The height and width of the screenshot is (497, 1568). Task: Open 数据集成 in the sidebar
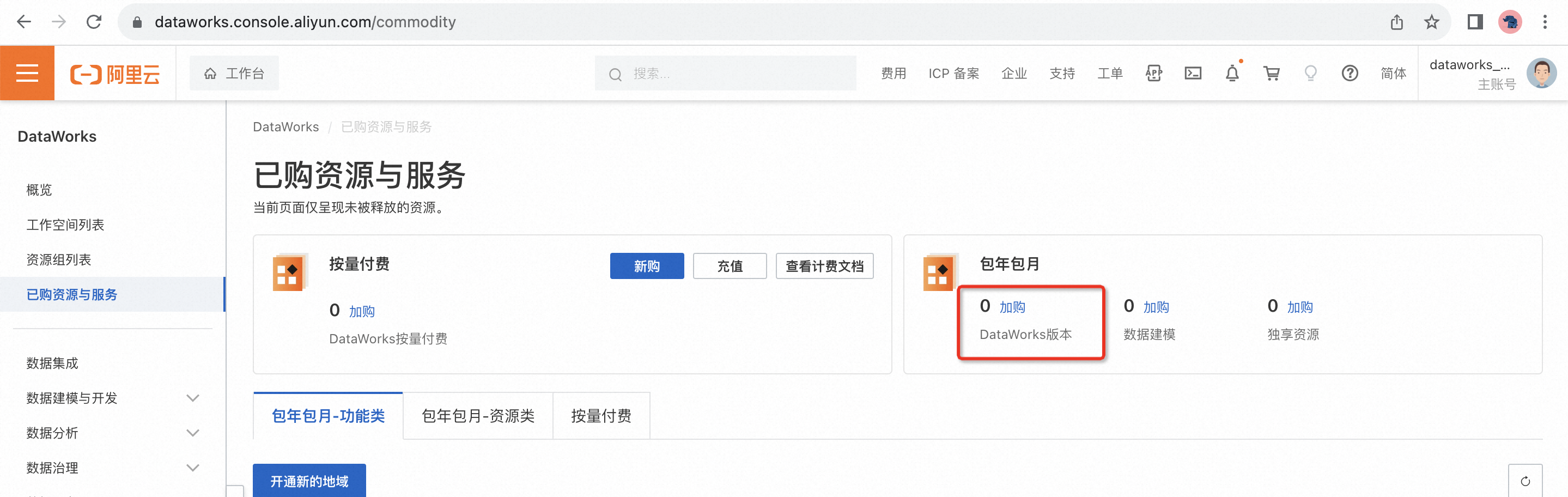52,363
